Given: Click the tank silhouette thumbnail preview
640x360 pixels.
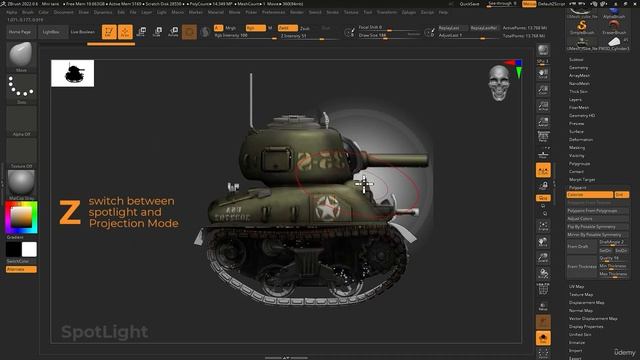Looking at the screenshot, I should (73, 73).
